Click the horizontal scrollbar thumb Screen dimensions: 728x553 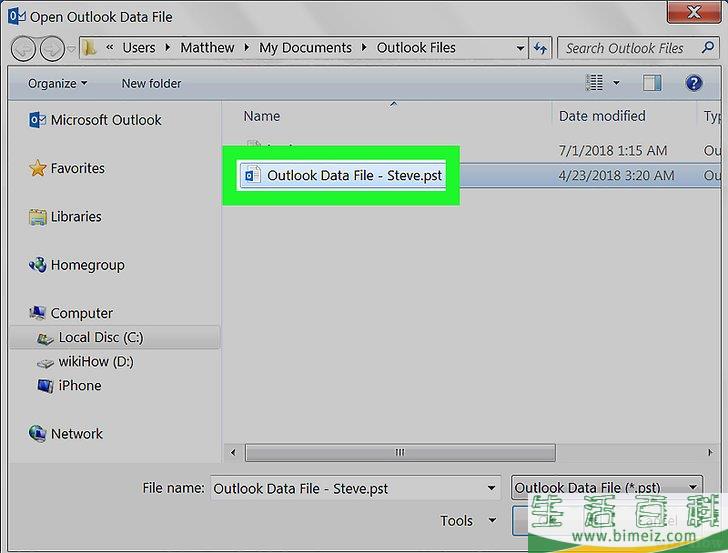pyautogui.click(x=400, y=452)
